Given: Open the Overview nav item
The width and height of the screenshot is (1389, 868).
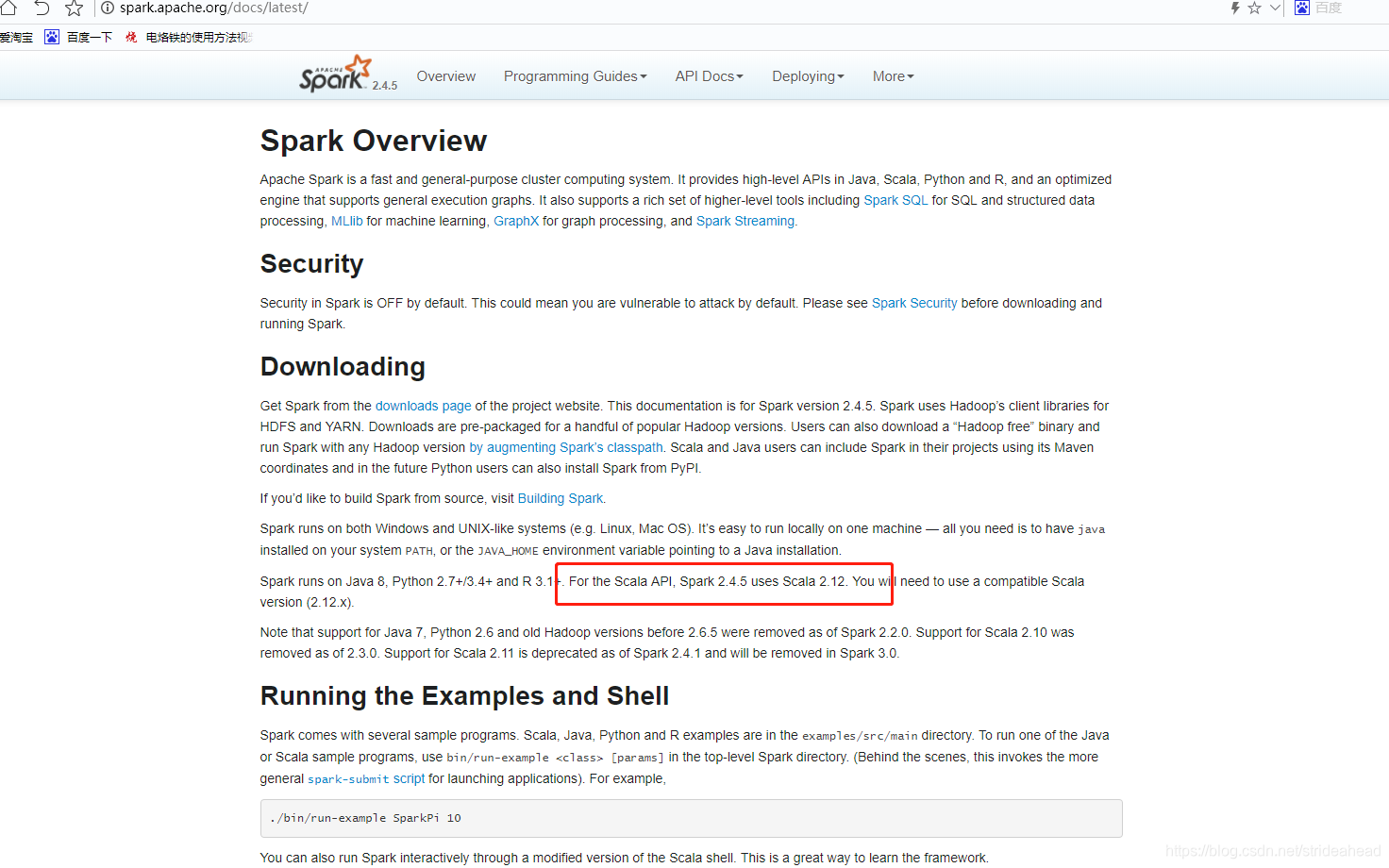Looking at the screenshot, I should (446, 76).
